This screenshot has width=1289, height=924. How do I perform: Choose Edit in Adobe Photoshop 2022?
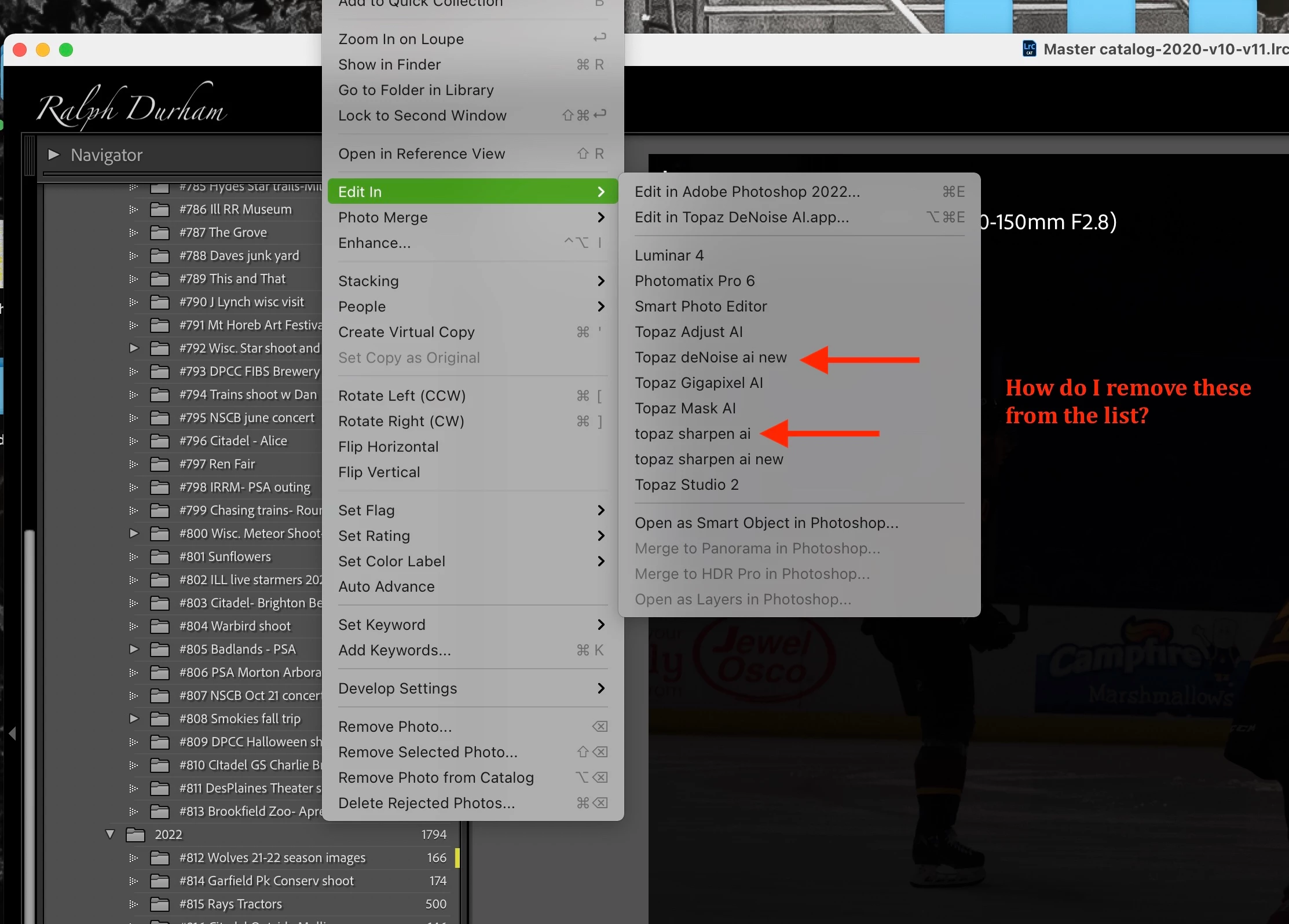coord(747,192)
